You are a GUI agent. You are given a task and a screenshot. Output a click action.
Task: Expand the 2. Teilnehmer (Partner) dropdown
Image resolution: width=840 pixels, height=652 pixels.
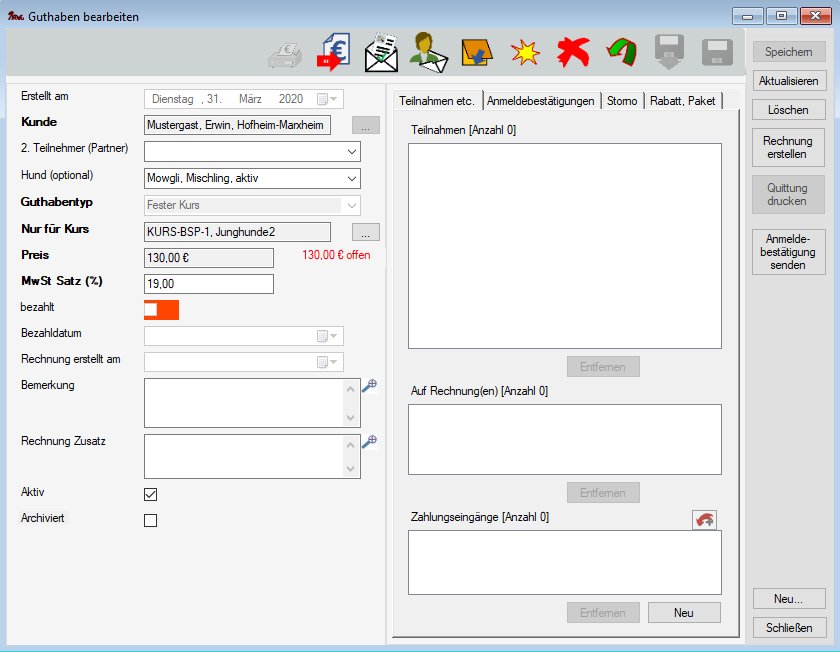pos(350,152)
